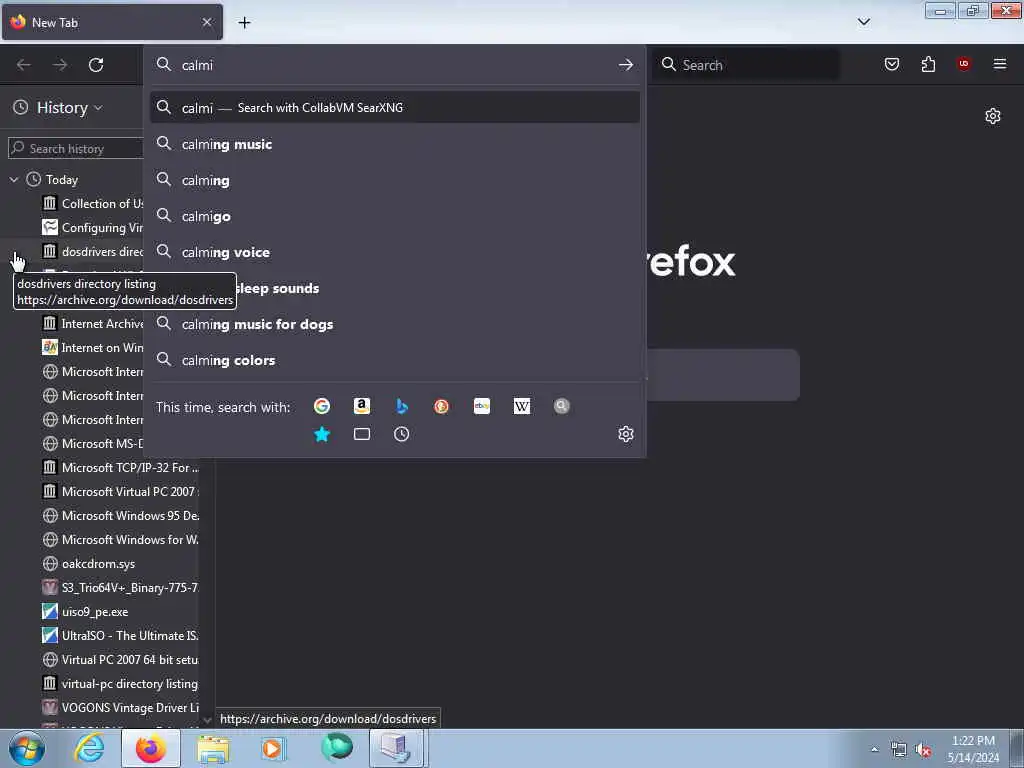This screenshot has width=1024, height=768.
Task: Go back one page
Action: pyautogui.click(x=24, y=65)
